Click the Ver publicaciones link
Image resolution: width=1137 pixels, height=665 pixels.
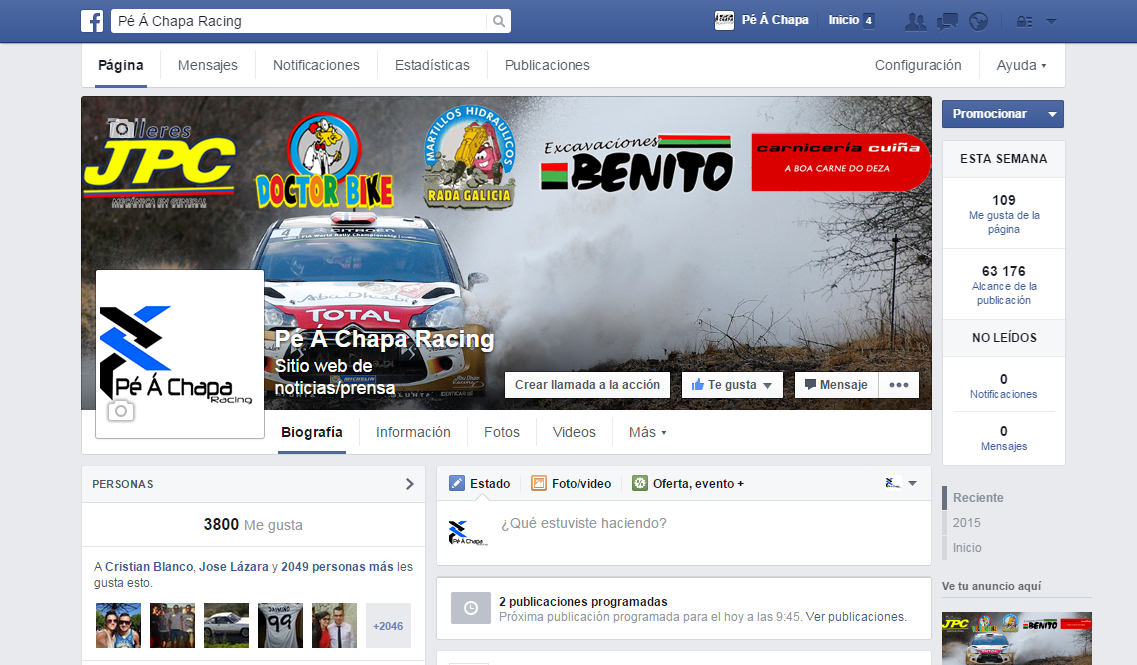[856, 616]
